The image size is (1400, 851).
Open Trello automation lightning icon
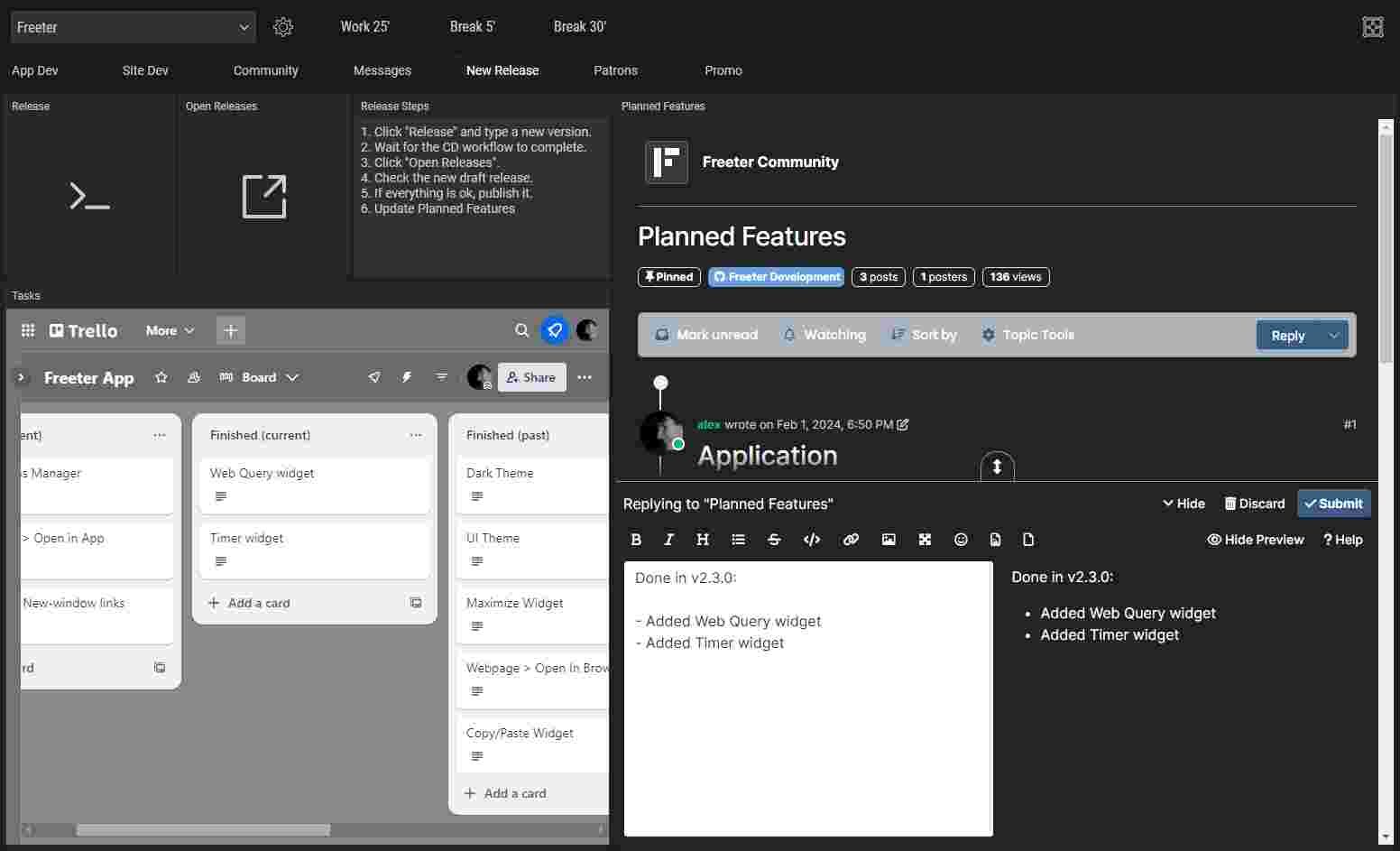(407, 377)
